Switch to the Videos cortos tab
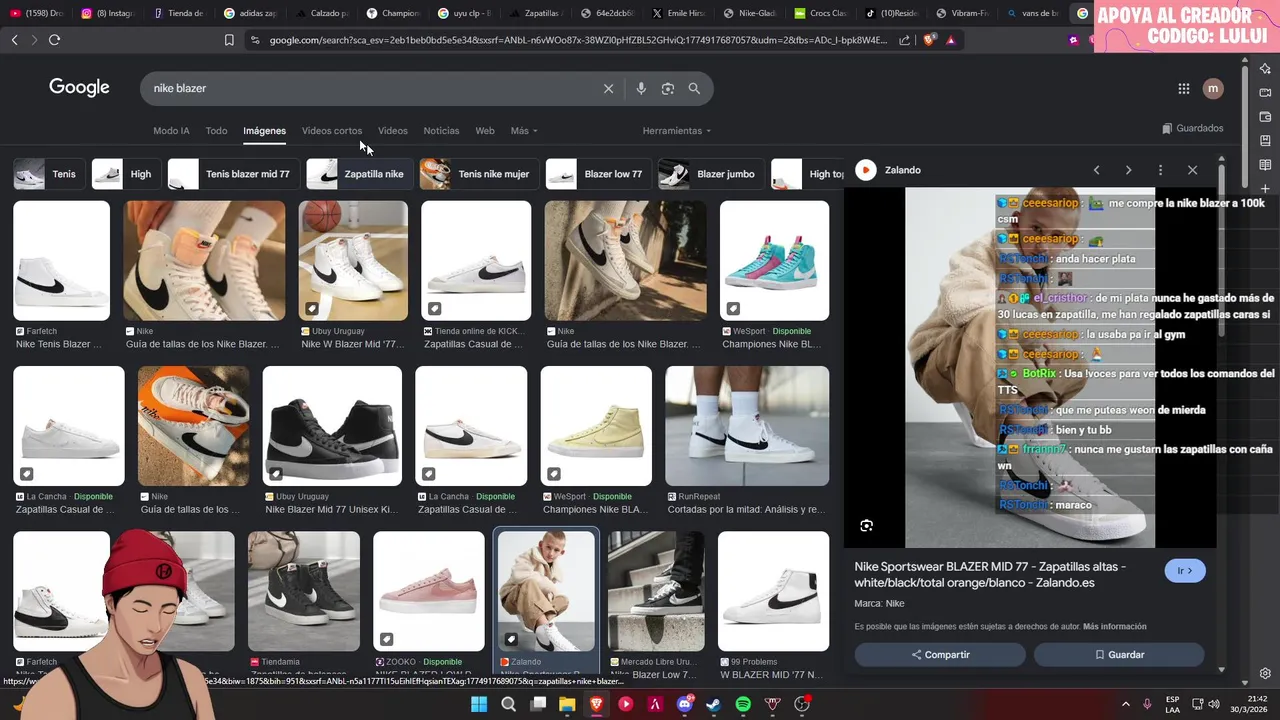Viewport: 1280px width, 720px height. click(332, 131)
